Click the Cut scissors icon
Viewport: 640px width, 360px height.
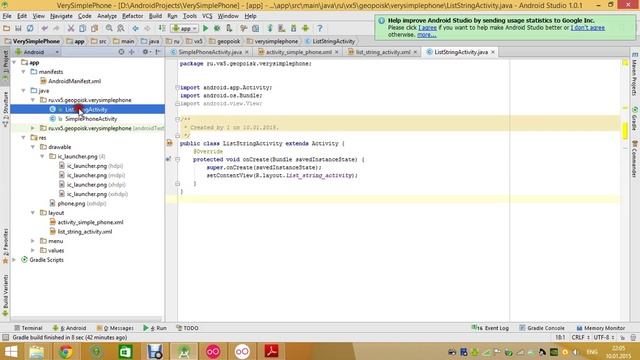pyautogui.click(x=71, y=29)
